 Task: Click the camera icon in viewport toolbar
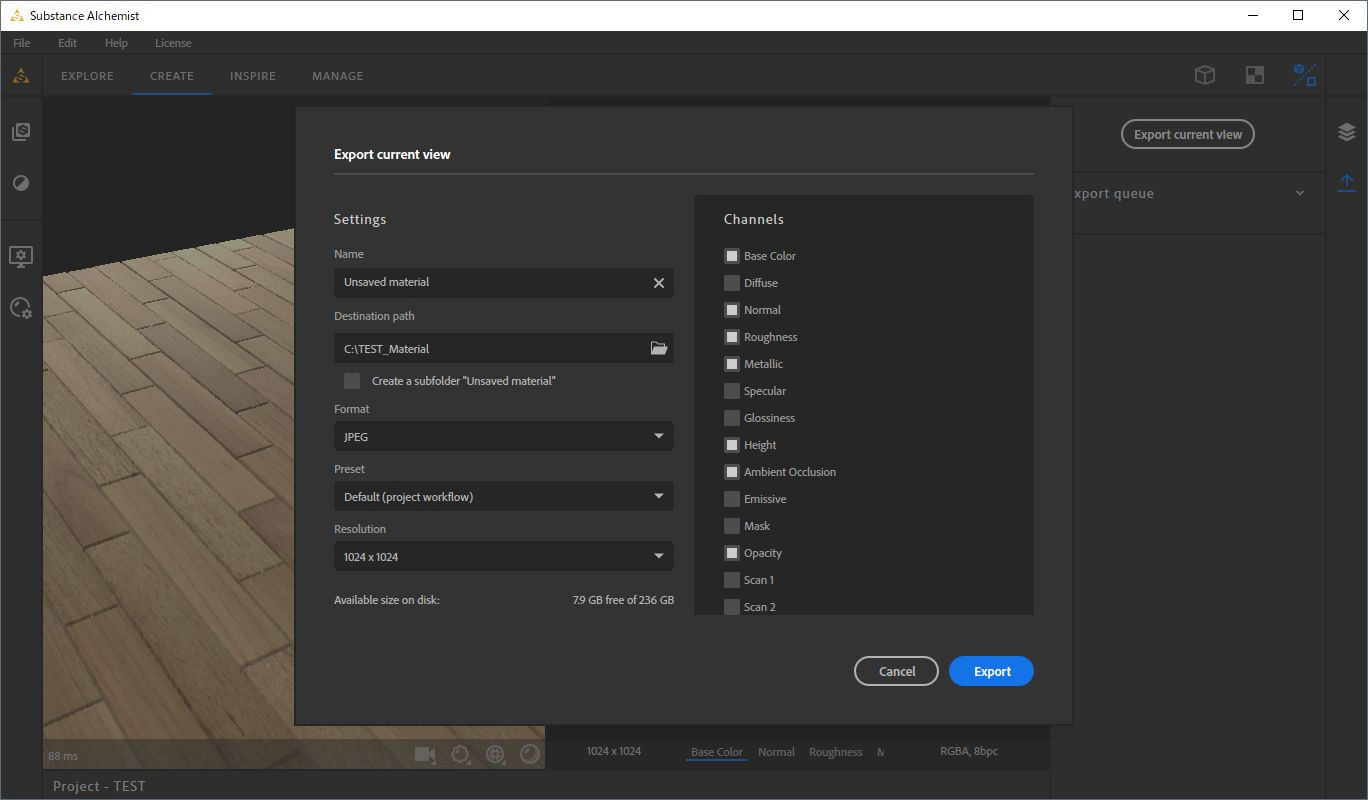(x=425, y=754)
